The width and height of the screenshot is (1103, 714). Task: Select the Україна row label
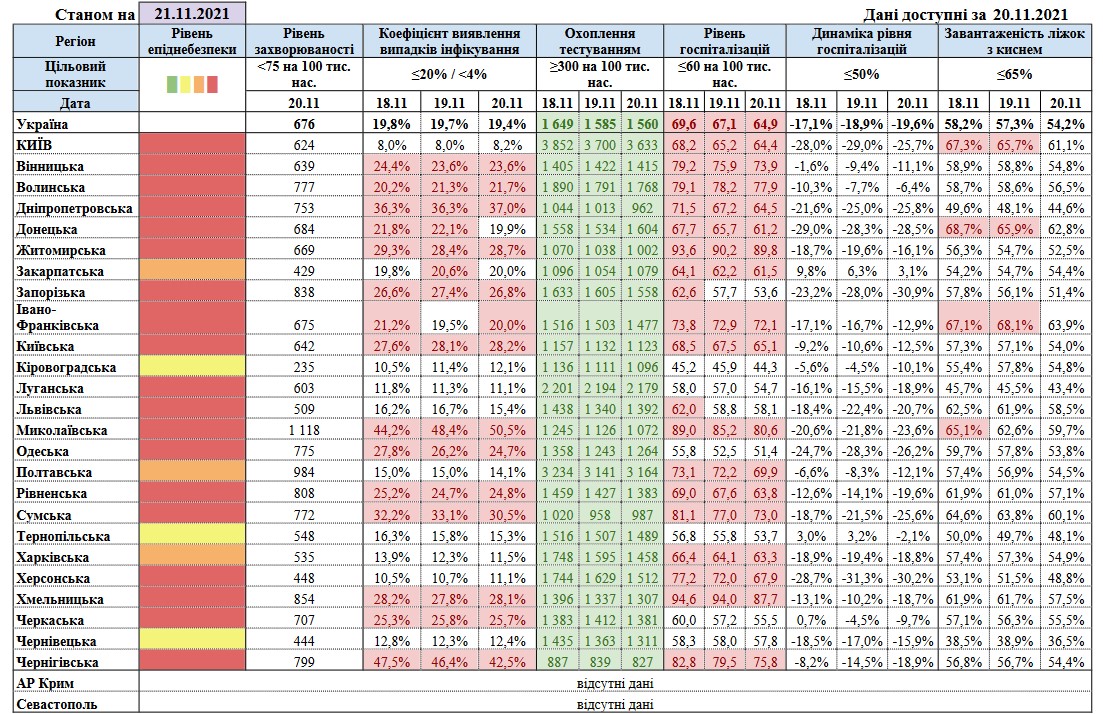[47, 123]
